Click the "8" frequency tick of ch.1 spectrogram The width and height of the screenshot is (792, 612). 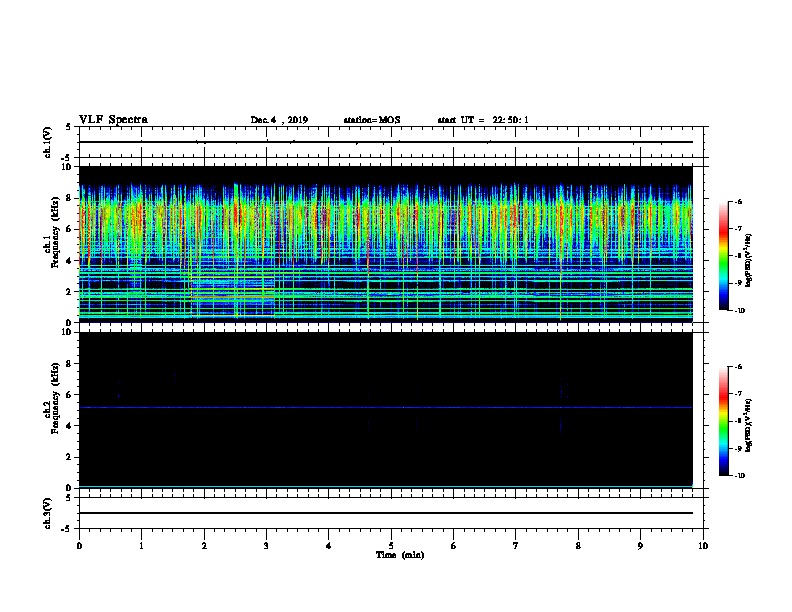[69, 198]
